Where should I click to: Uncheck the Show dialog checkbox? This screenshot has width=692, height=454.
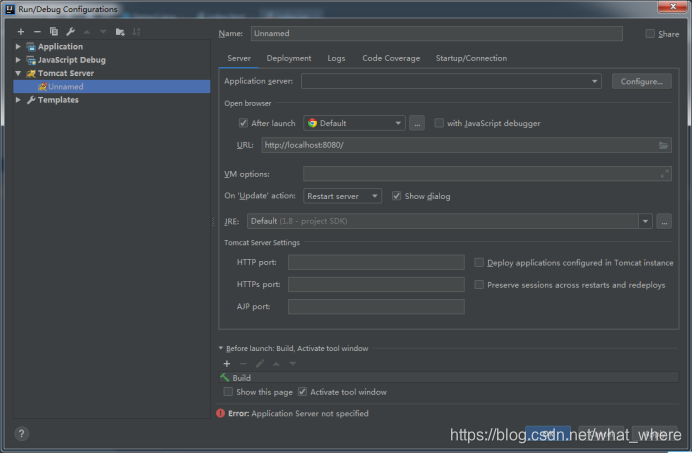pos(397,196)
